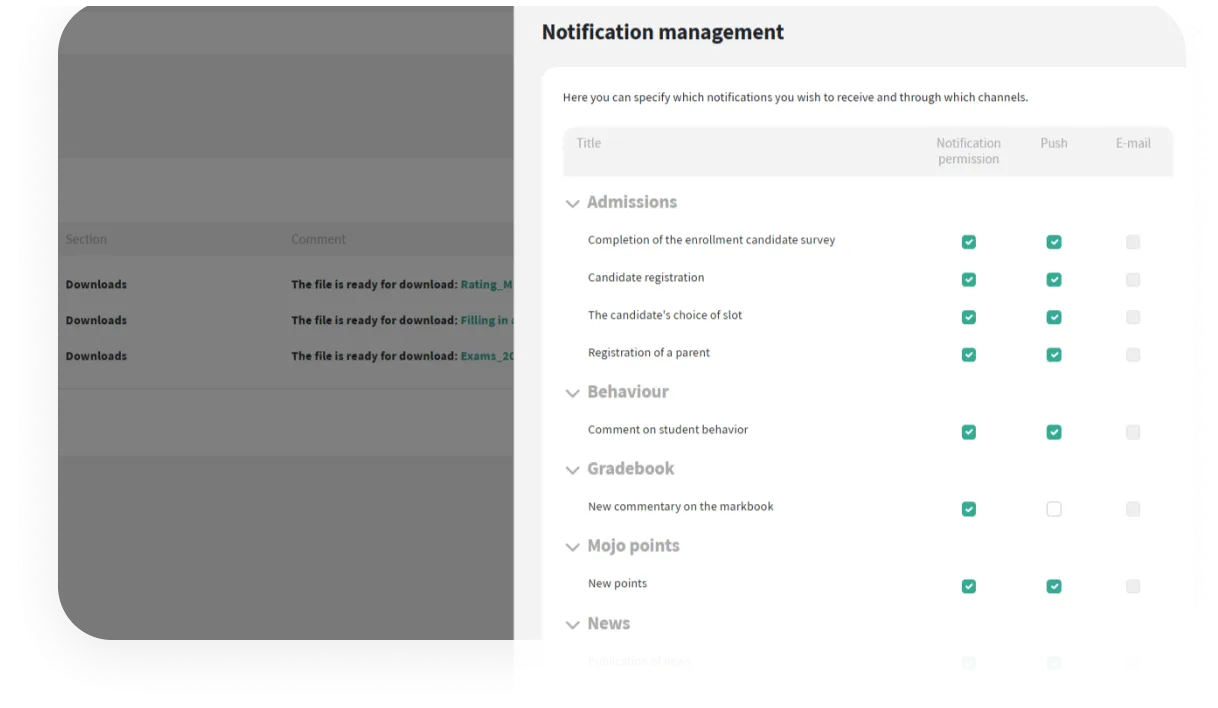Collapse the Gradebook section chevron
The width and height of the screenshot is (1218, 708).
click(x=573, y=470)
